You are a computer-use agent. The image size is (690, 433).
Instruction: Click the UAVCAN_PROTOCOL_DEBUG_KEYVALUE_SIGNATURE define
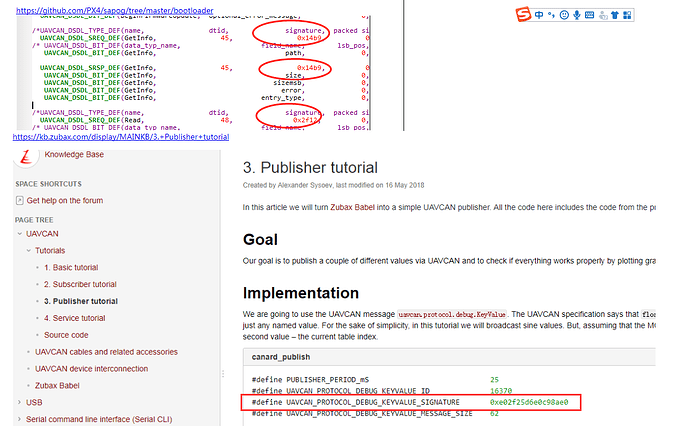click(356, 402)
